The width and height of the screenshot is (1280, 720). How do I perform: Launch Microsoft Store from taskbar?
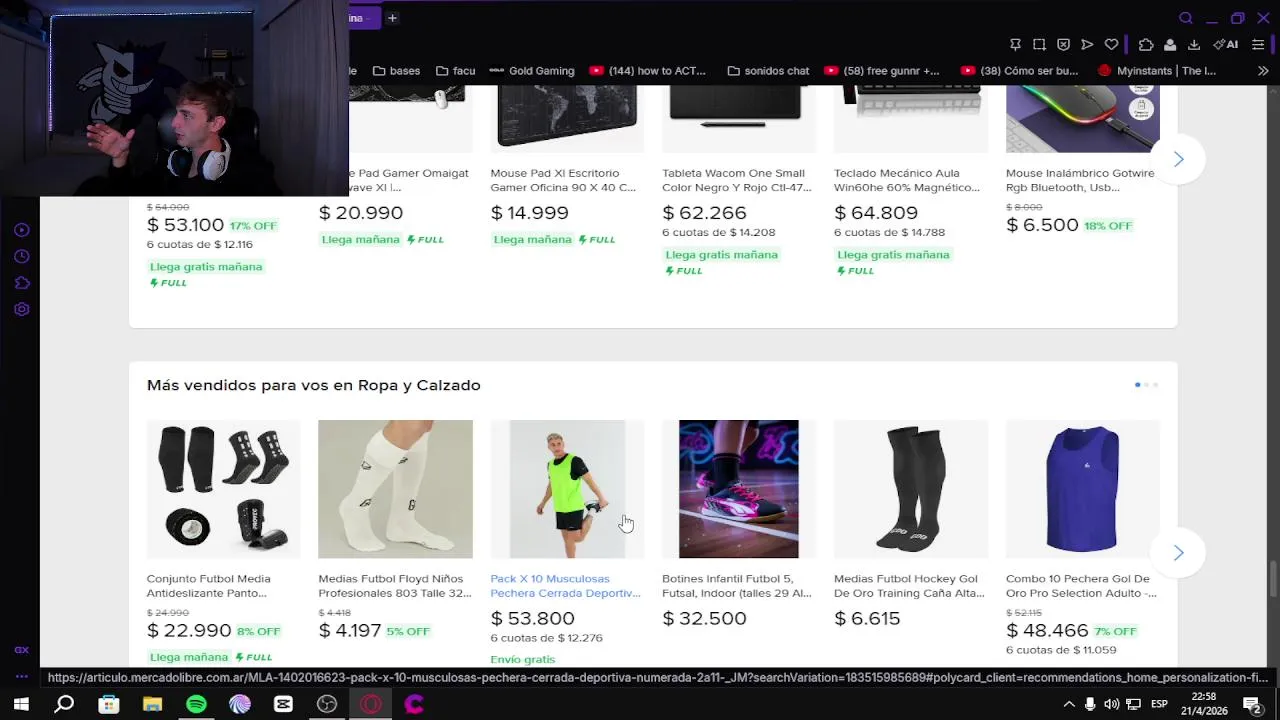pos(108,704)
